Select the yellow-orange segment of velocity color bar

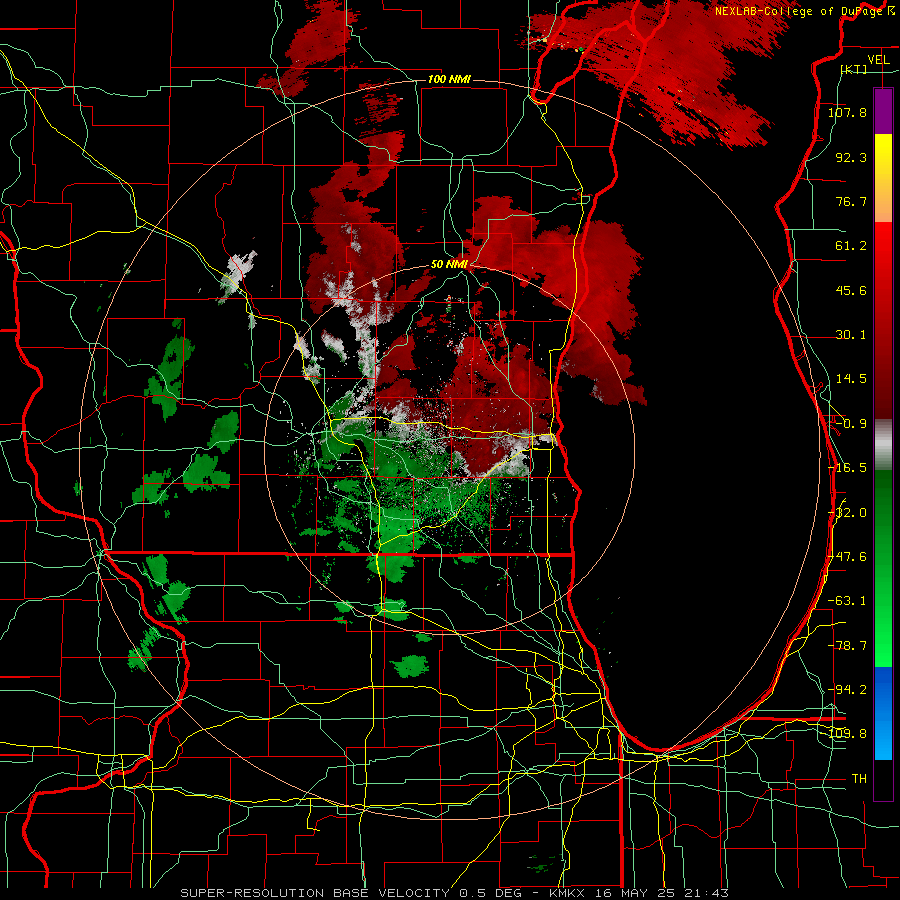883,178
